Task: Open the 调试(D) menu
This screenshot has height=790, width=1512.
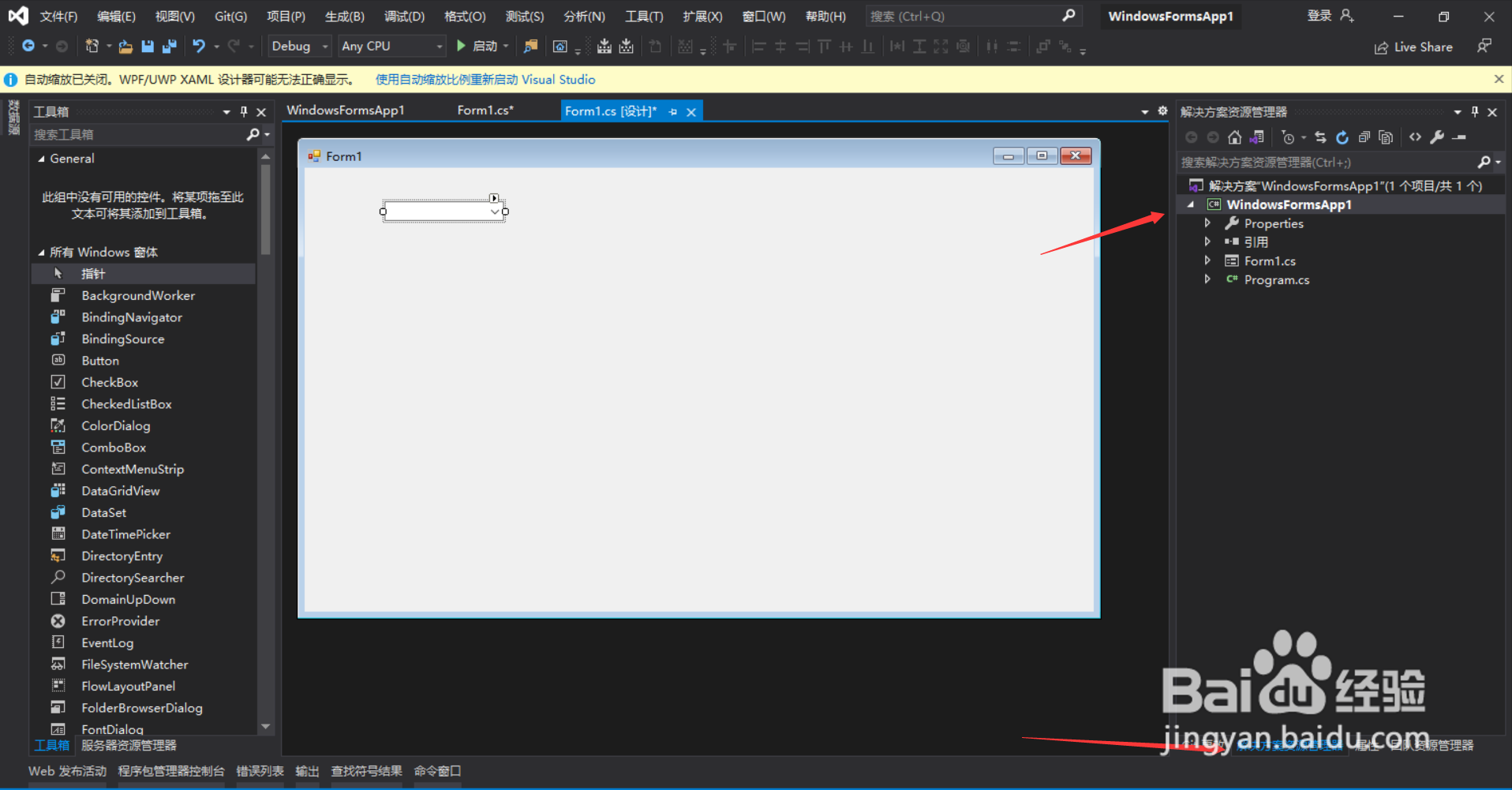Action: pyautogui.click(x=404, y=16)
